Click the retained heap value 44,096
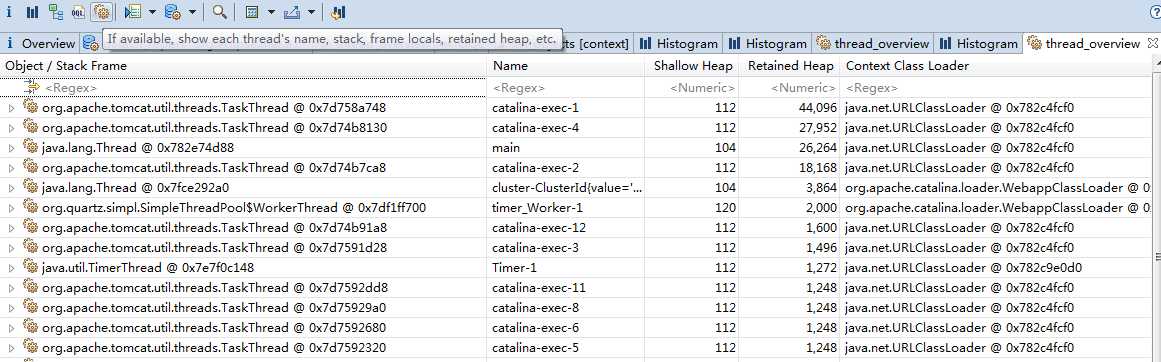Screen dimensions: 1161x362 [x=817, y=107]
